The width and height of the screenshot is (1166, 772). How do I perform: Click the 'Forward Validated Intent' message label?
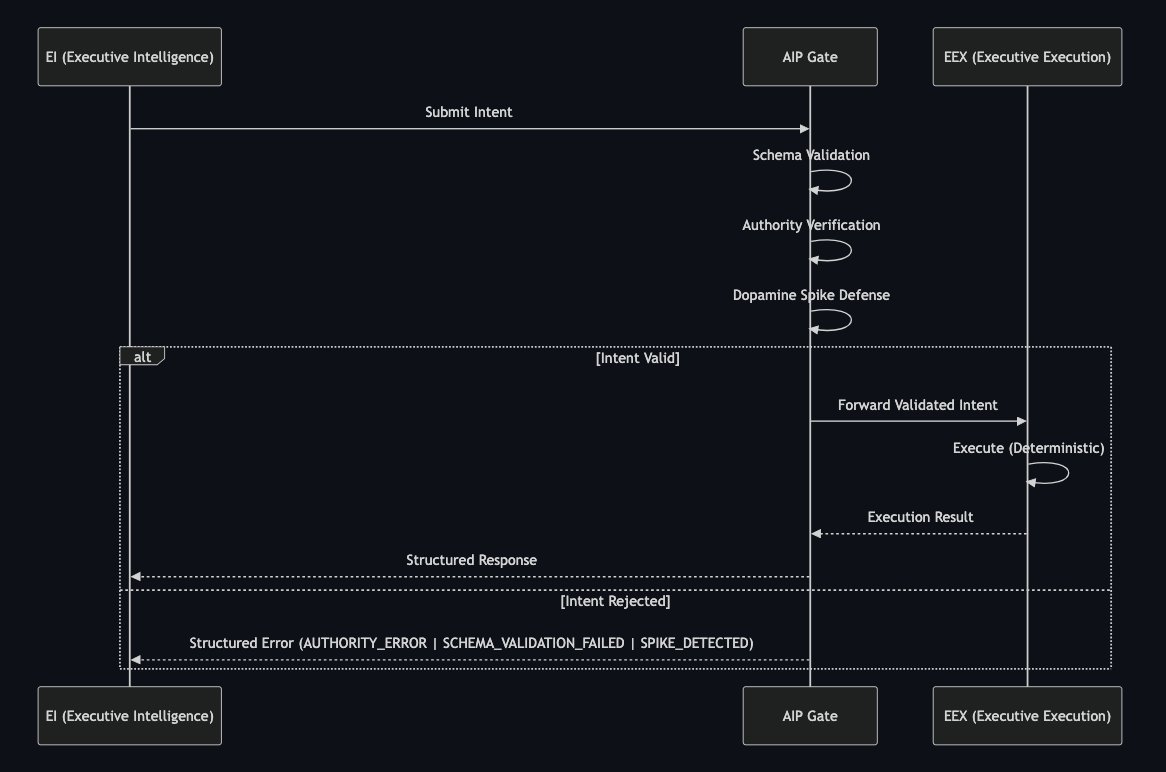click(x=918, y=405)
